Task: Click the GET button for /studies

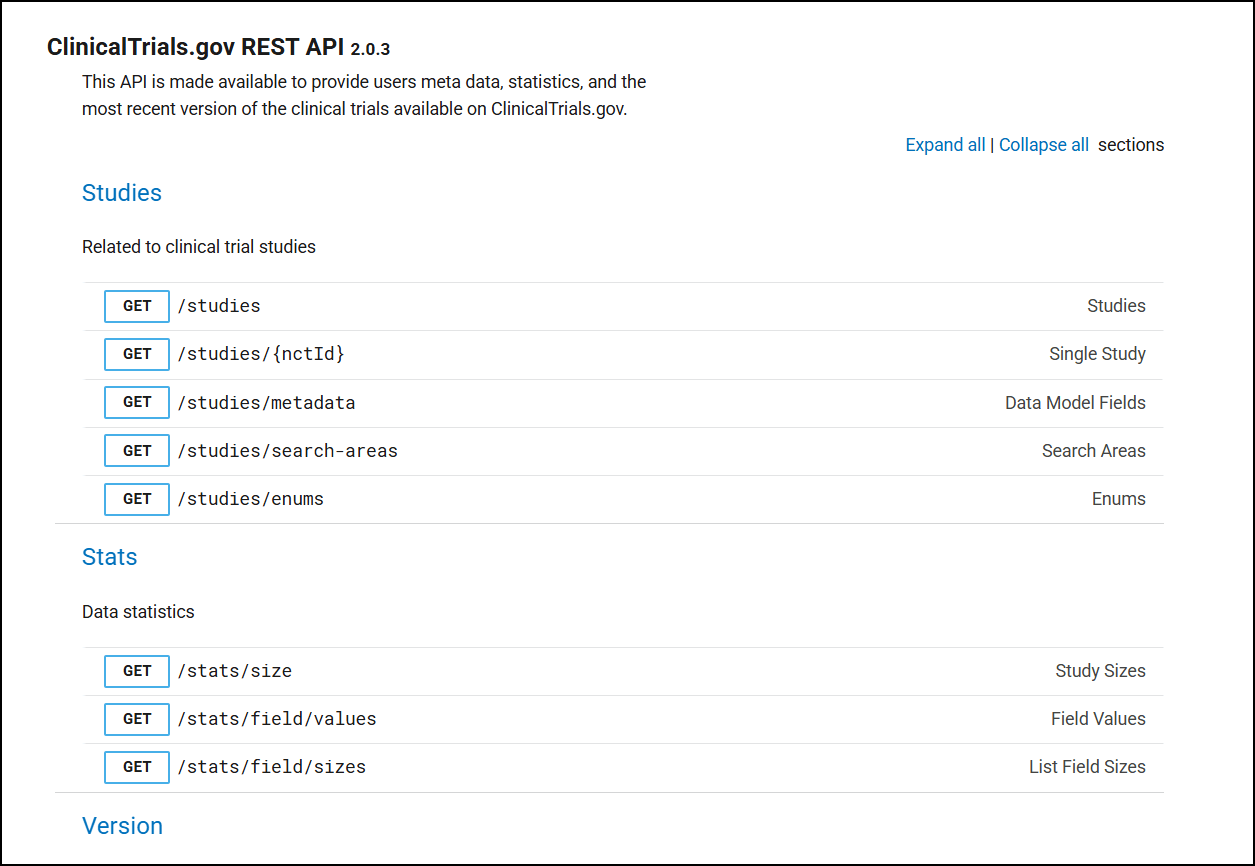Action: (x=137, y=306)
